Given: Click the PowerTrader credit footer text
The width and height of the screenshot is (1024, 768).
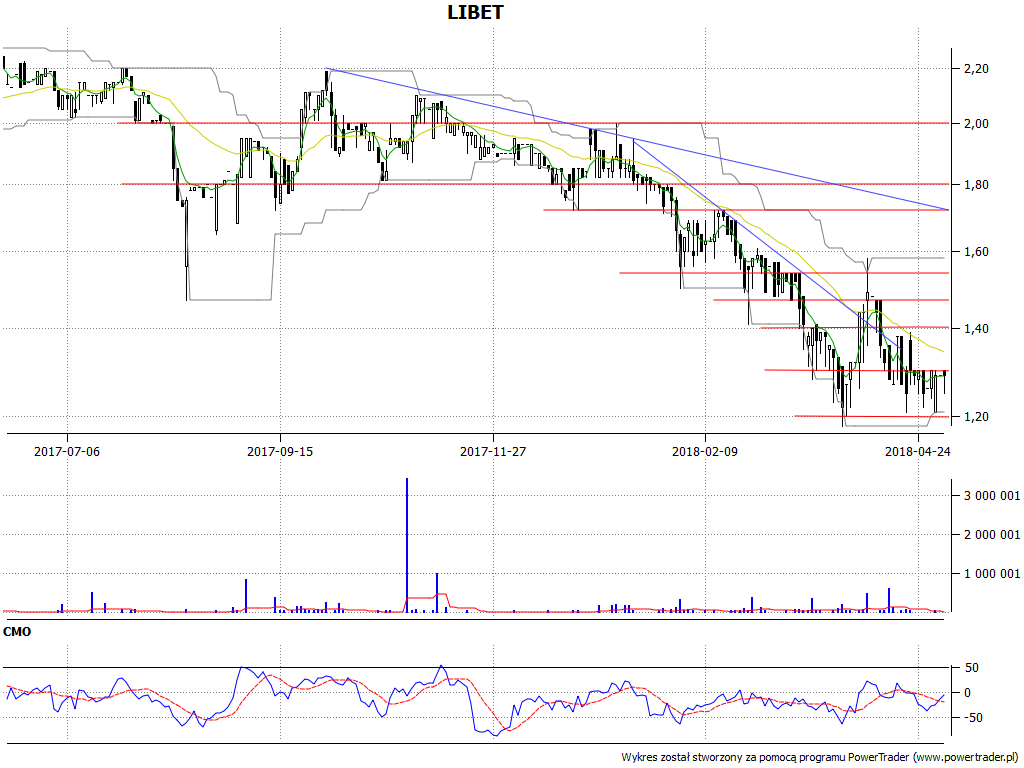Looking at the screenshot, I should tap(822, 758).
